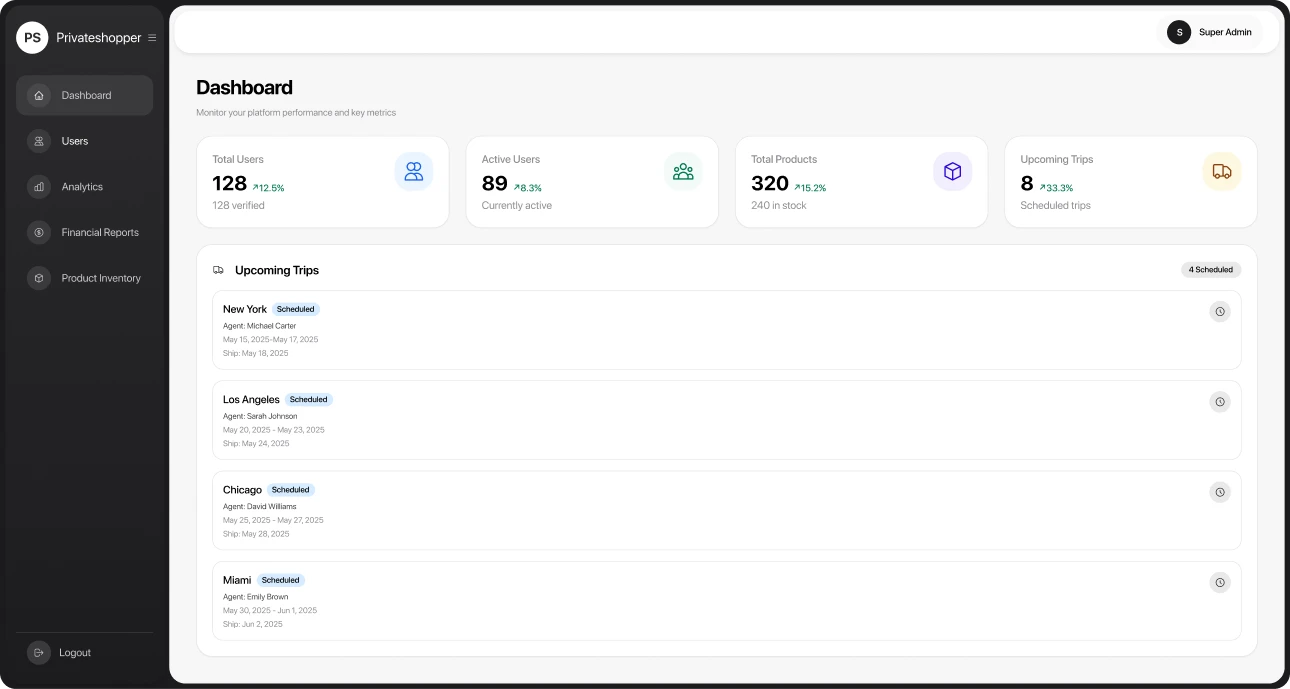The height and width of the screenshot is (689, 1290).
Task: Click Scheduled badge on New York trip
Action: pyautogui.click(x=296, y=309)
